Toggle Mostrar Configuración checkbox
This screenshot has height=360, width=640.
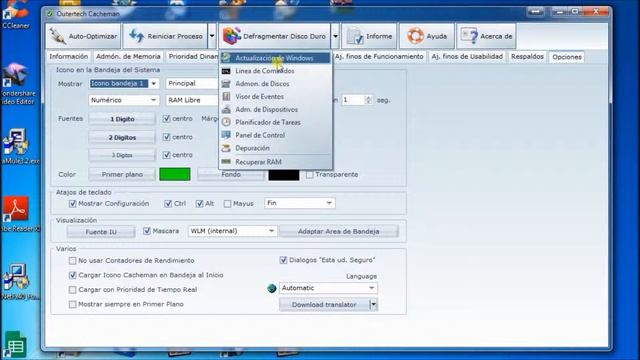(x=73, y=204)
